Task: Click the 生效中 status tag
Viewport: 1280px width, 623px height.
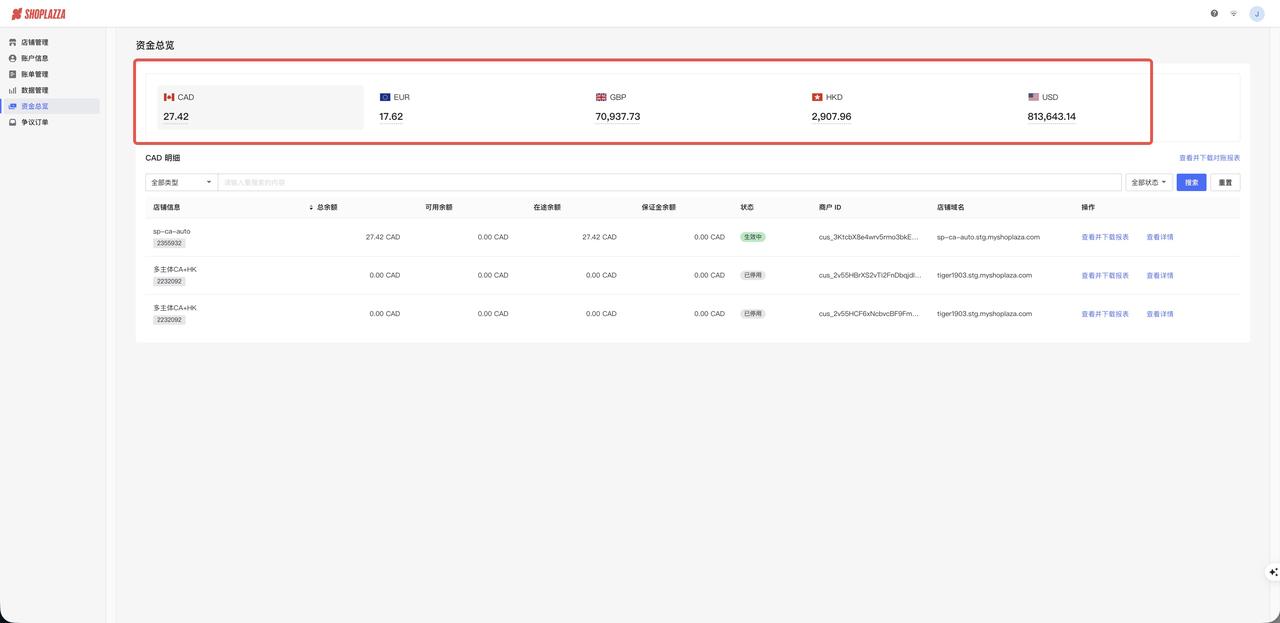Action: 753,237
